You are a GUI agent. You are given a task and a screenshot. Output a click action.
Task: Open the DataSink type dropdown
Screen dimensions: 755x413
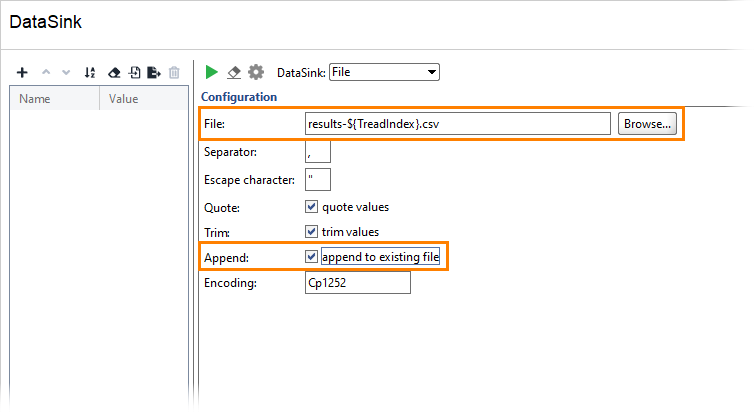[384, 72]
